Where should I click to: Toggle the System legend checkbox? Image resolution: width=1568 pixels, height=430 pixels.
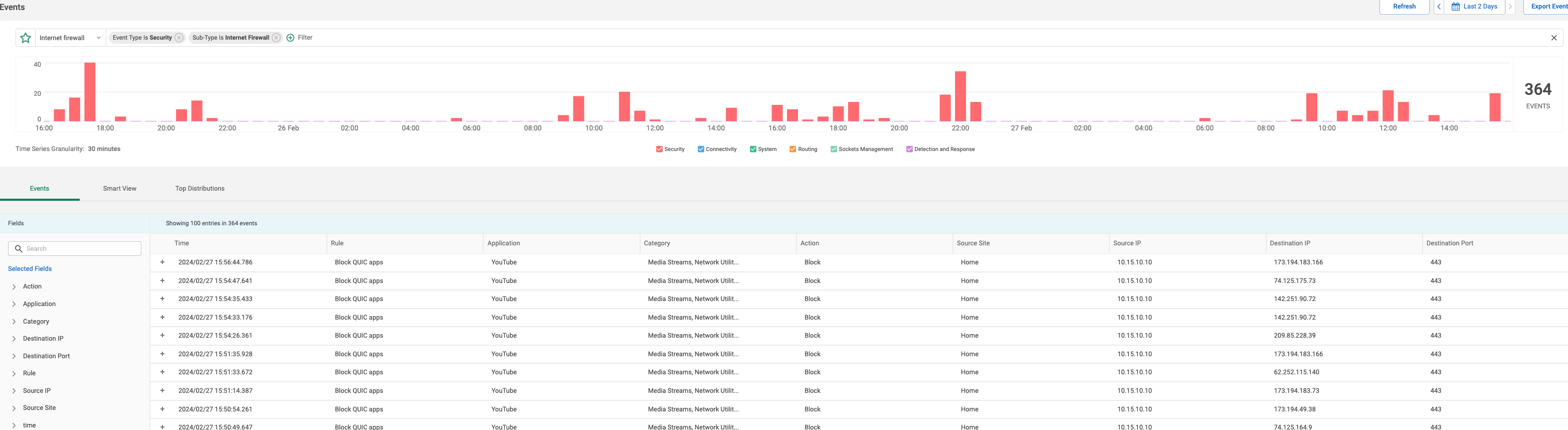click(753, 149)
